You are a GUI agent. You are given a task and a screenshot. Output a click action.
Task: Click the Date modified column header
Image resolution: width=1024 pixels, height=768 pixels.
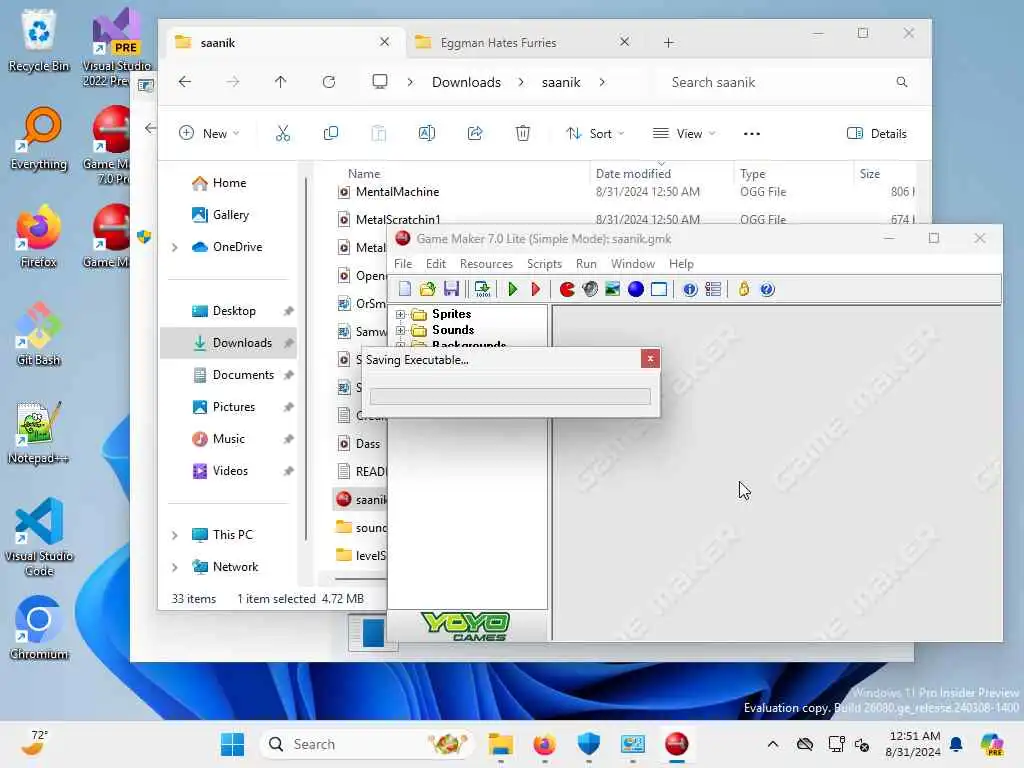click(x=633, y=174)
